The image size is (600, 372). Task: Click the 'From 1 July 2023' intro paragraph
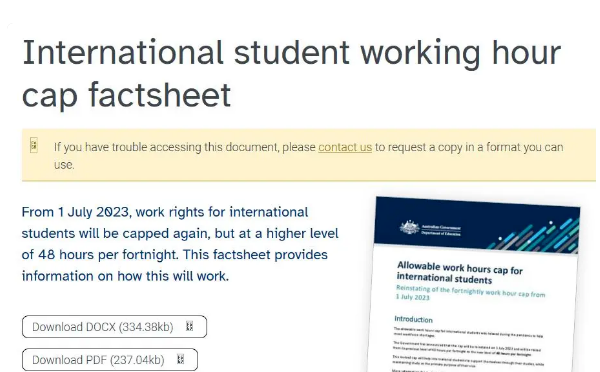click(x=180, y=244)
